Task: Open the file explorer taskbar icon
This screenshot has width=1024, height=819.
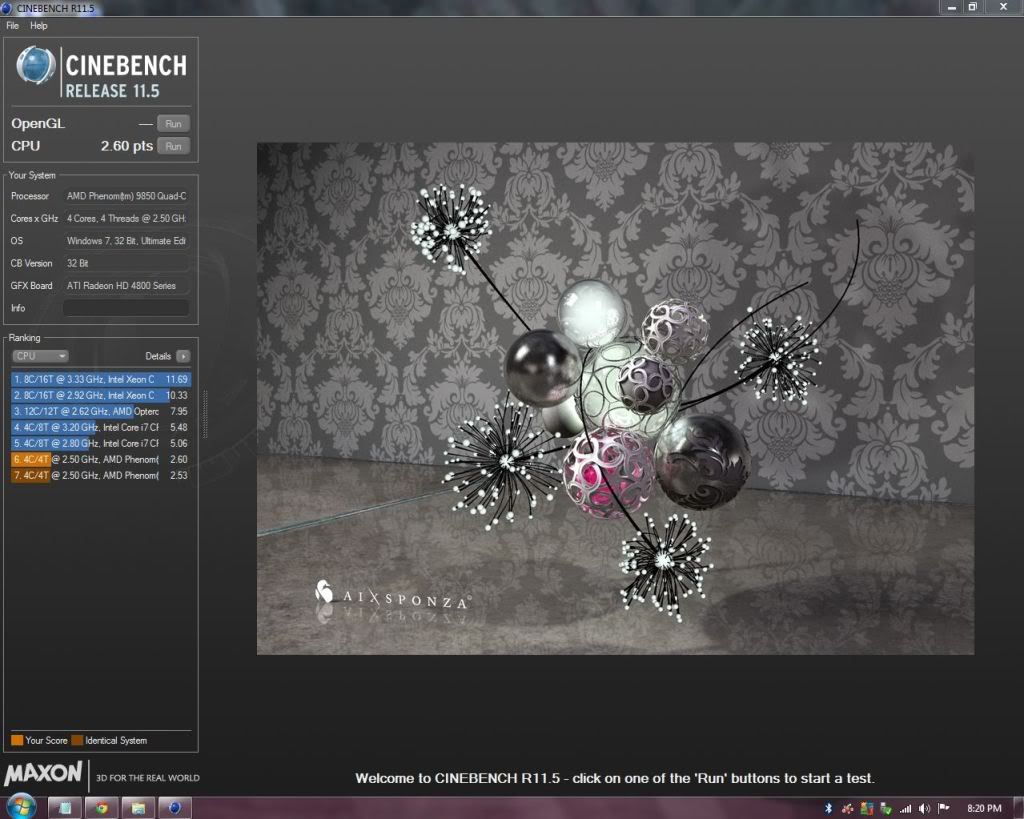Action: 138,808
